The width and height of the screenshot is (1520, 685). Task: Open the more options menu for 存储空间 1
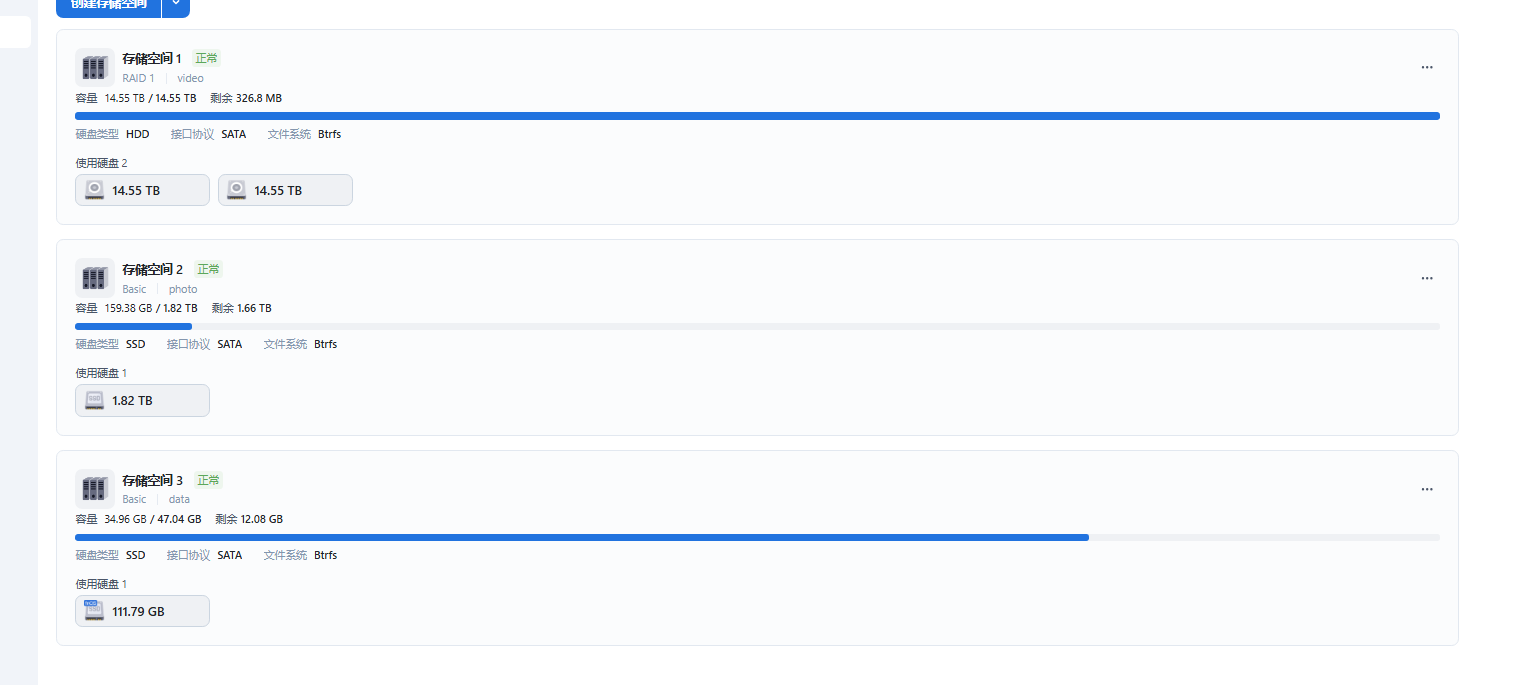(1427, 68)
